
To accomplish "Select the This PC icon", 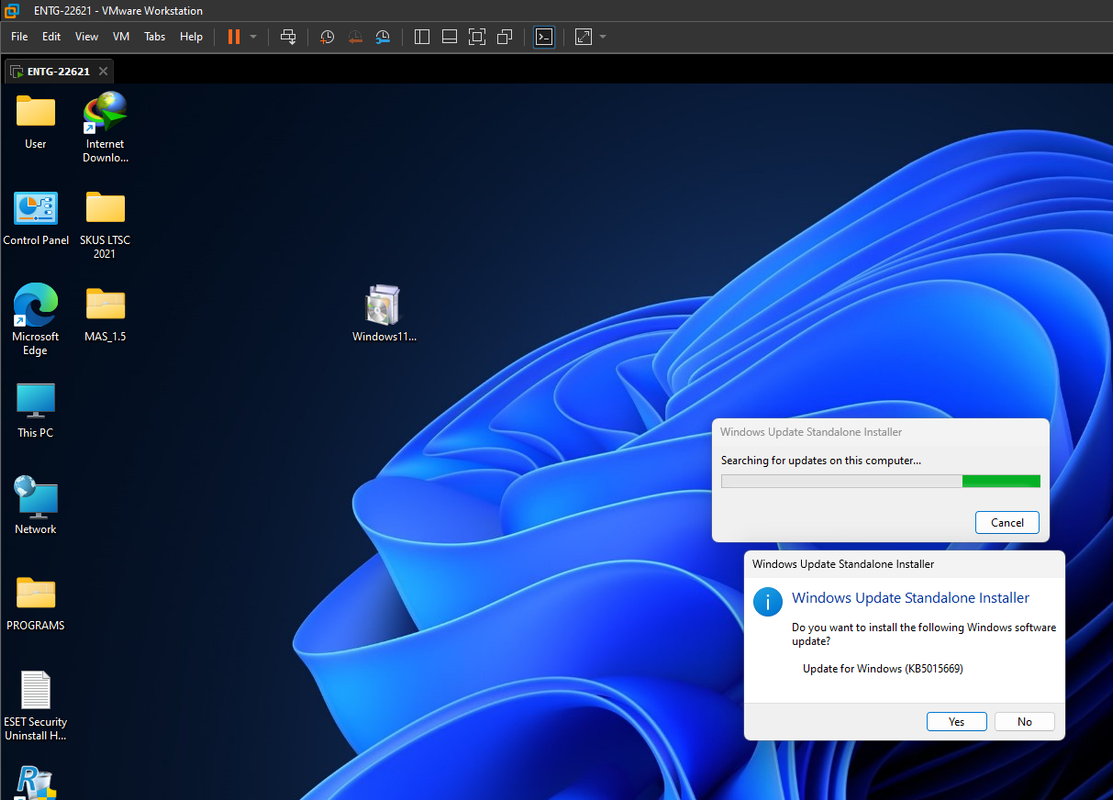I will (x=35, y=410).
